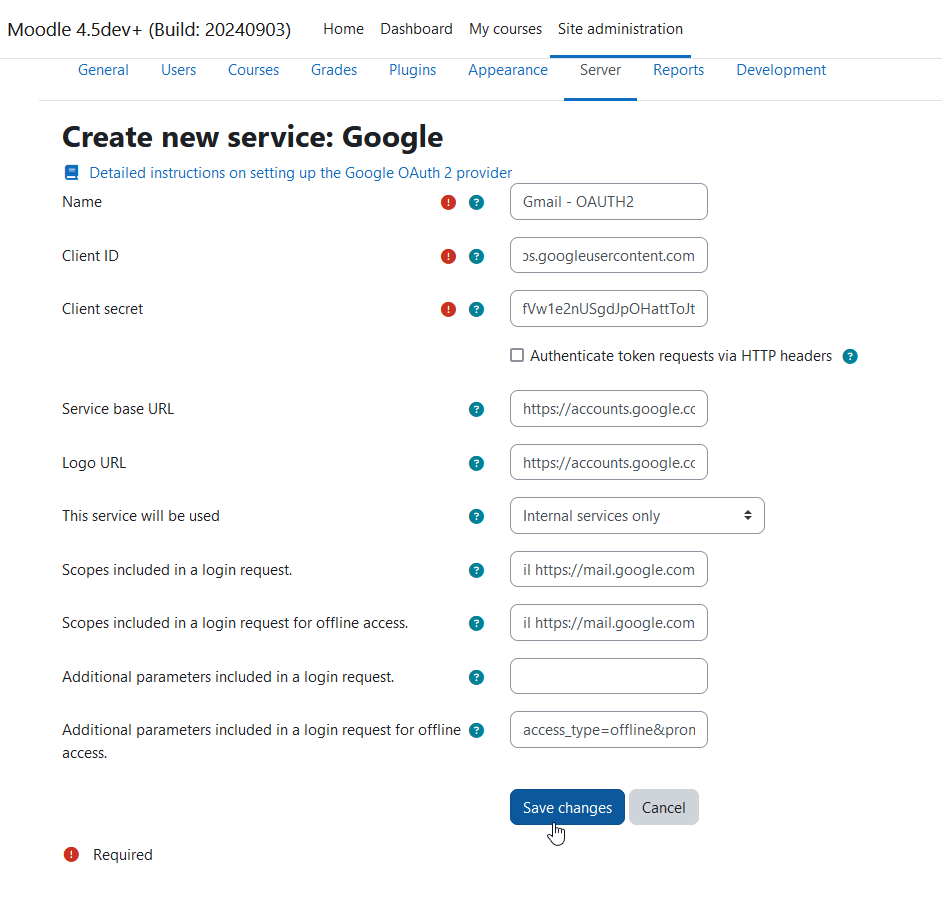This screenshot has width=942, height=897.
Task: Select the Server tab
Action: pos(600,70)
